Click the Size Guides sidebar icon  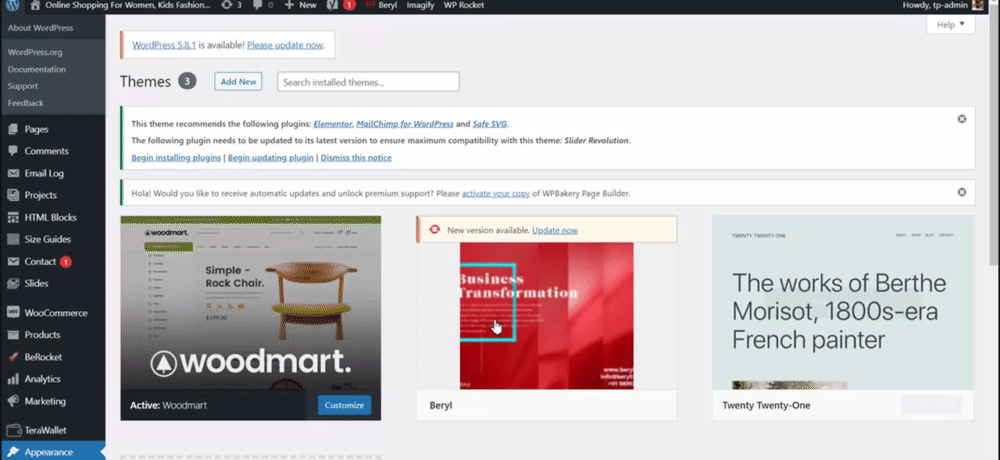pyautogui.click(x=13, y=239)
